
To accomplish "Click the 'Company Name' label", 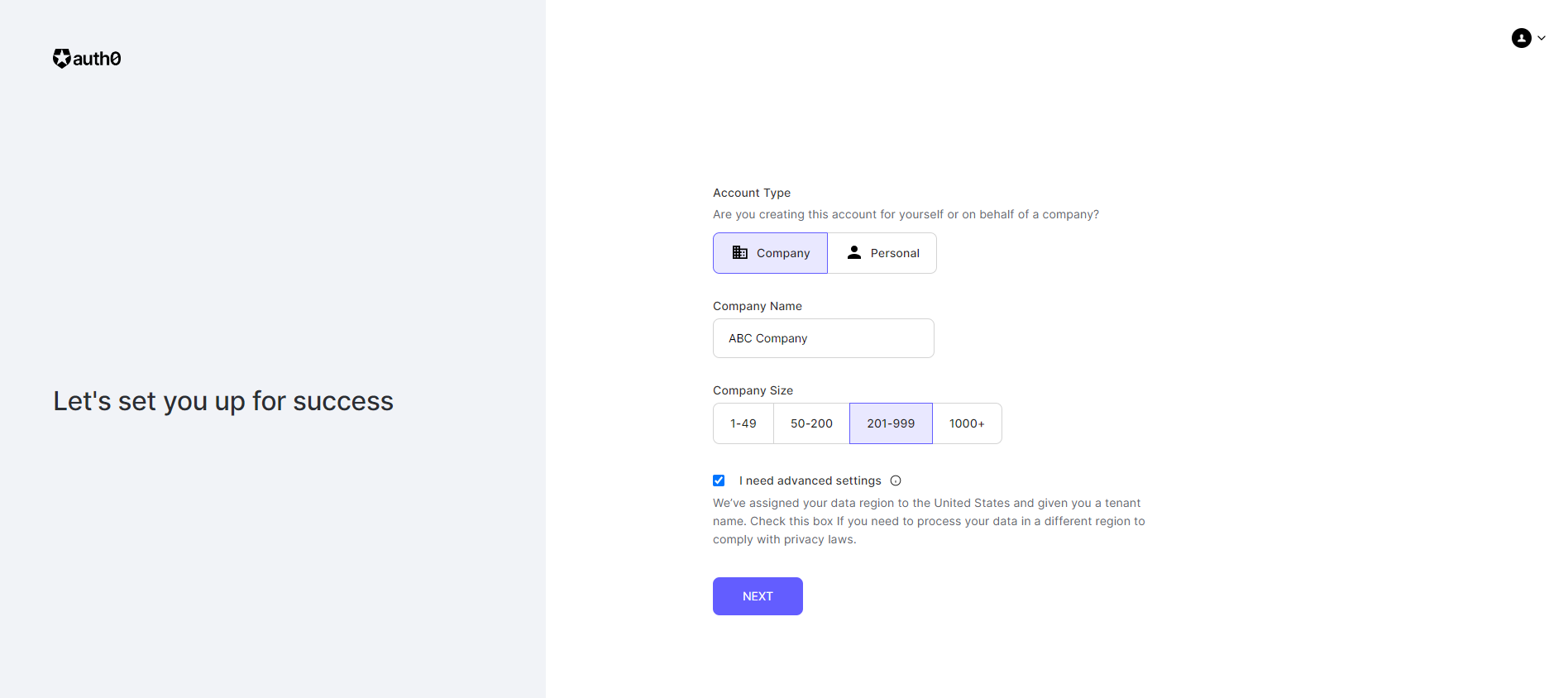I will tap(758, 306).
